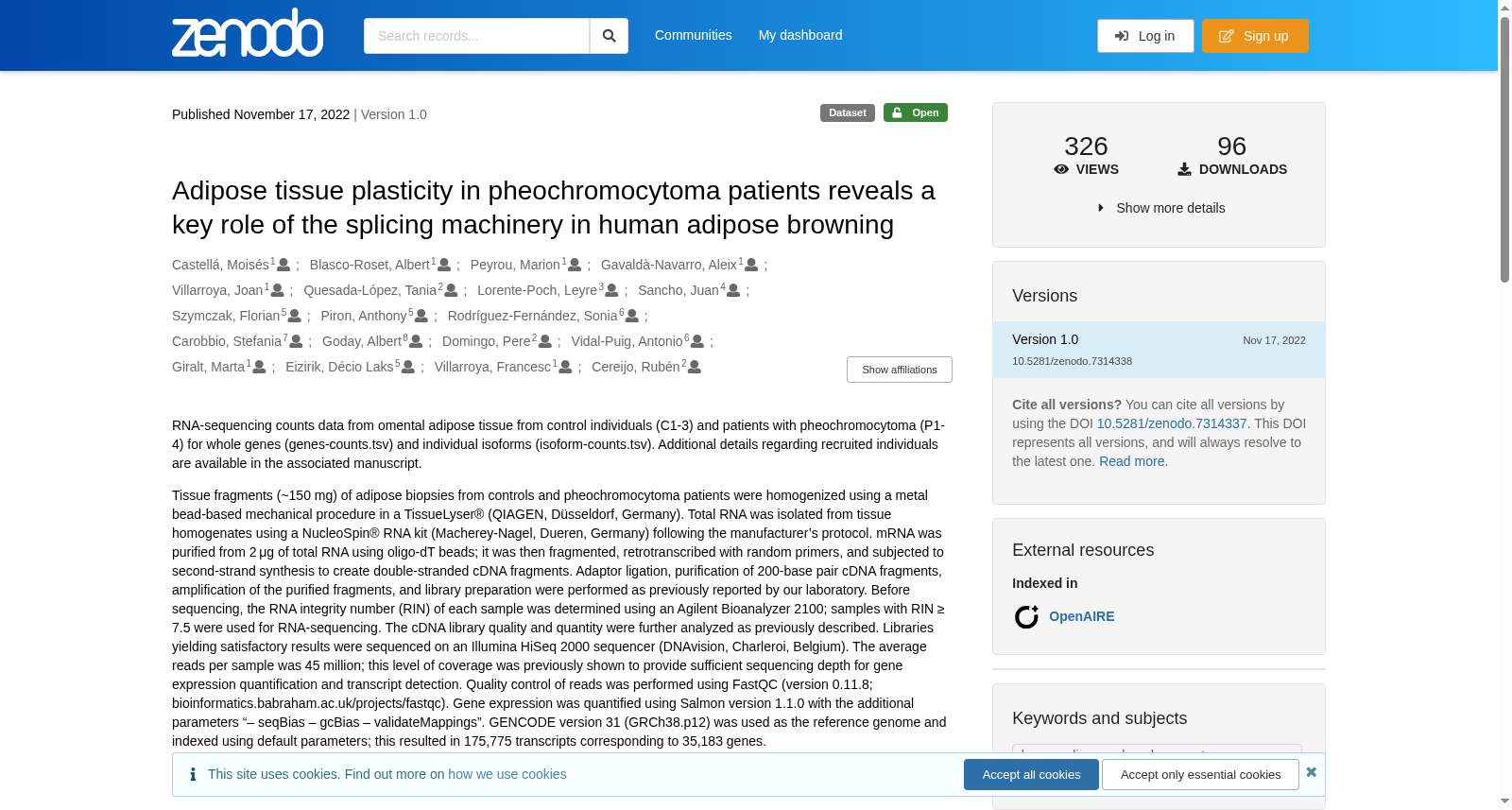The width and height of the screenshot is (1512, 810).
Task: Click person icon beside Peyrou, Marion
Action: coord(575,266)
